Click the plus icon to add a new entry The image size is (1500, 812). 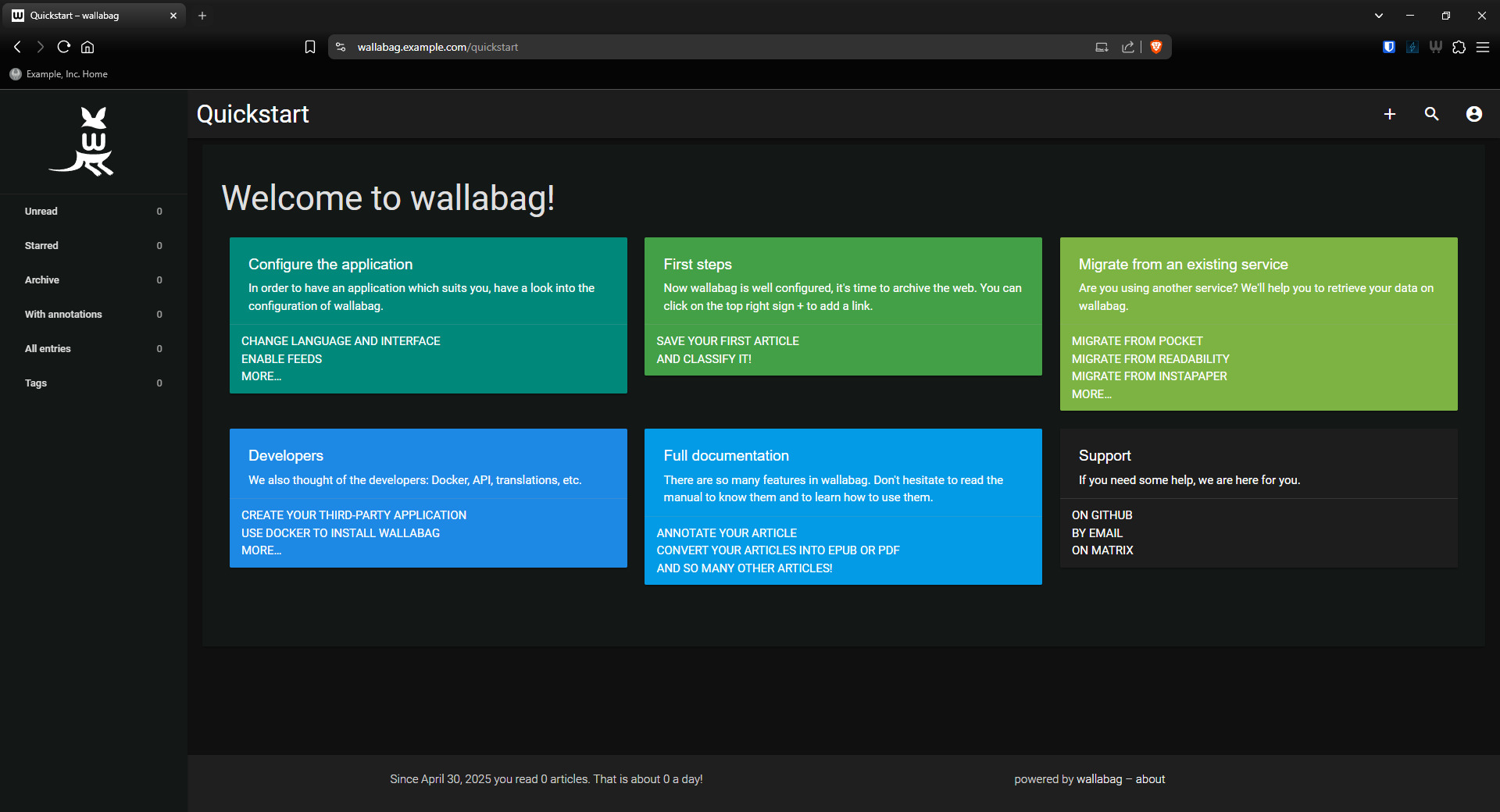point(1390,114)
